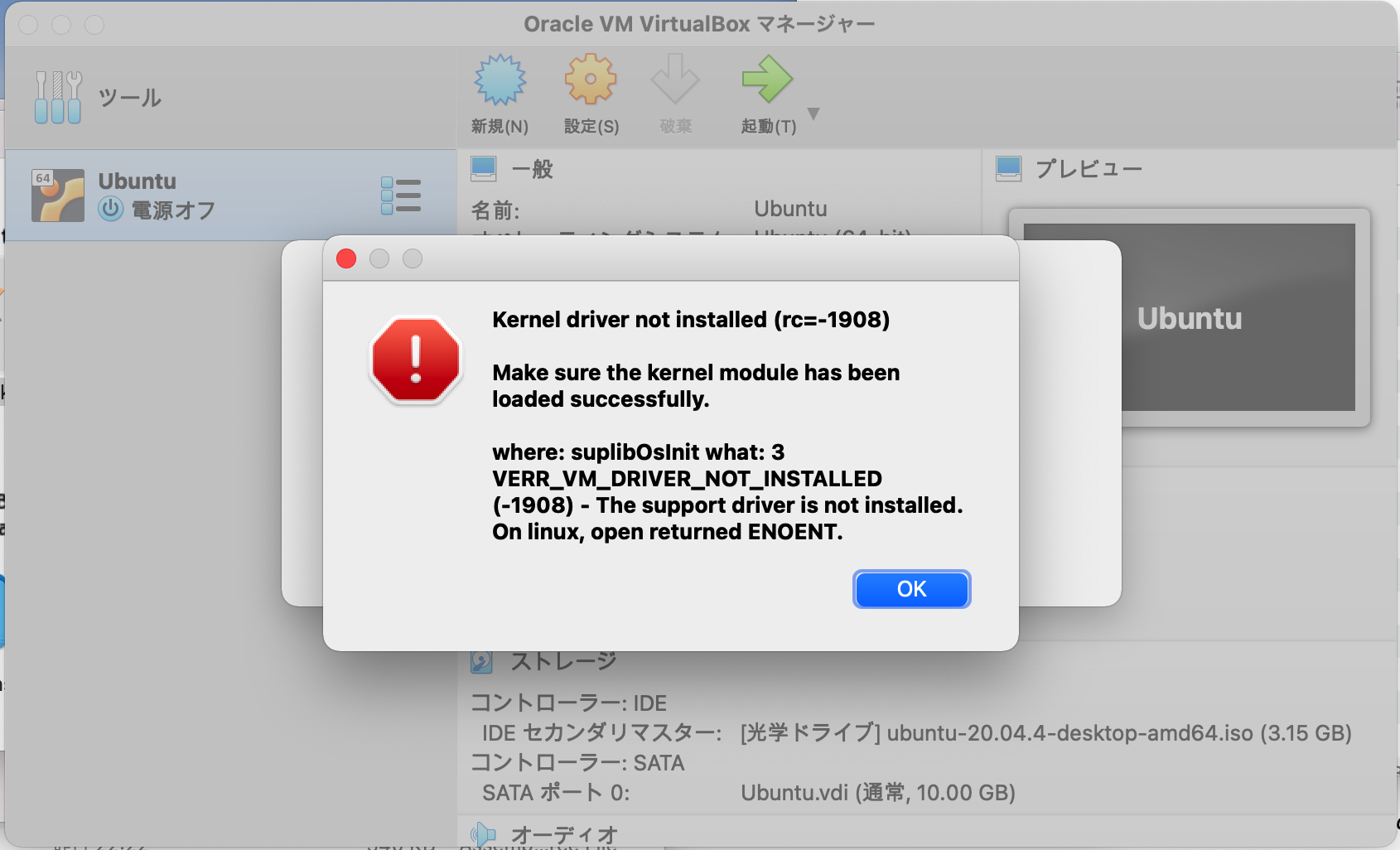This screenshot has height=850, width=1400.
Task: Click the Audio (オーディオ) speaker icon
Action: coord(483,834)
